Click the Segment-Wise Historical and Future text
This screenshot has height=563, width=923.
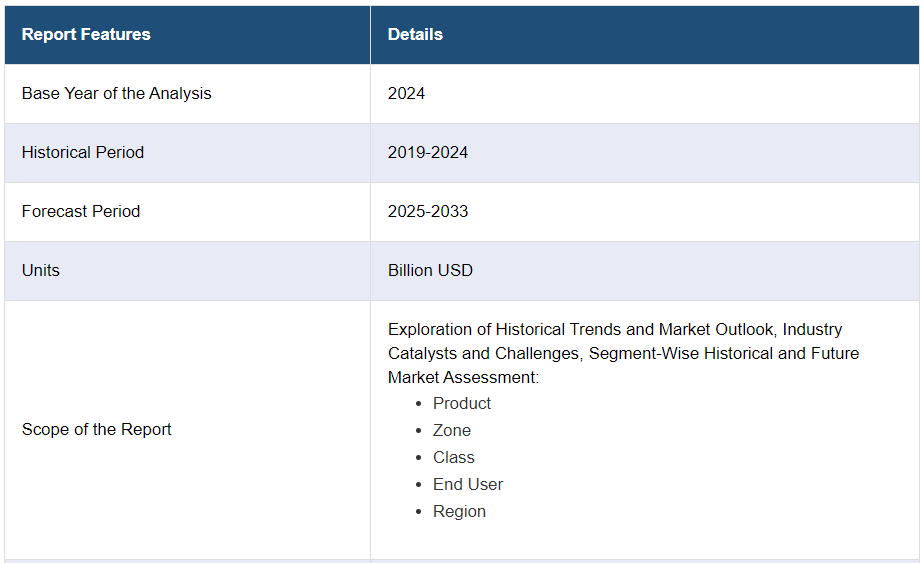pyautogui.click(x=723, y=353)
